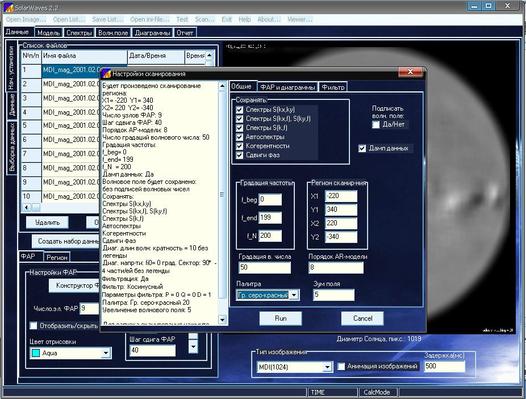This screenshot has height=399, width=526.
Task: Toggle the Спектры S(k,f) checkbox
Action: pos(239,128)
